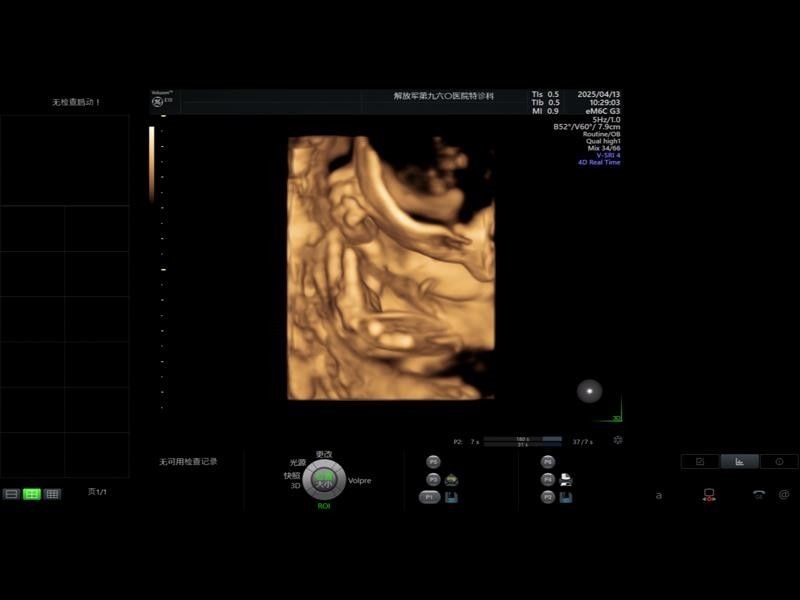Click the 大小 trackball center button

click(x=324, y=481)
